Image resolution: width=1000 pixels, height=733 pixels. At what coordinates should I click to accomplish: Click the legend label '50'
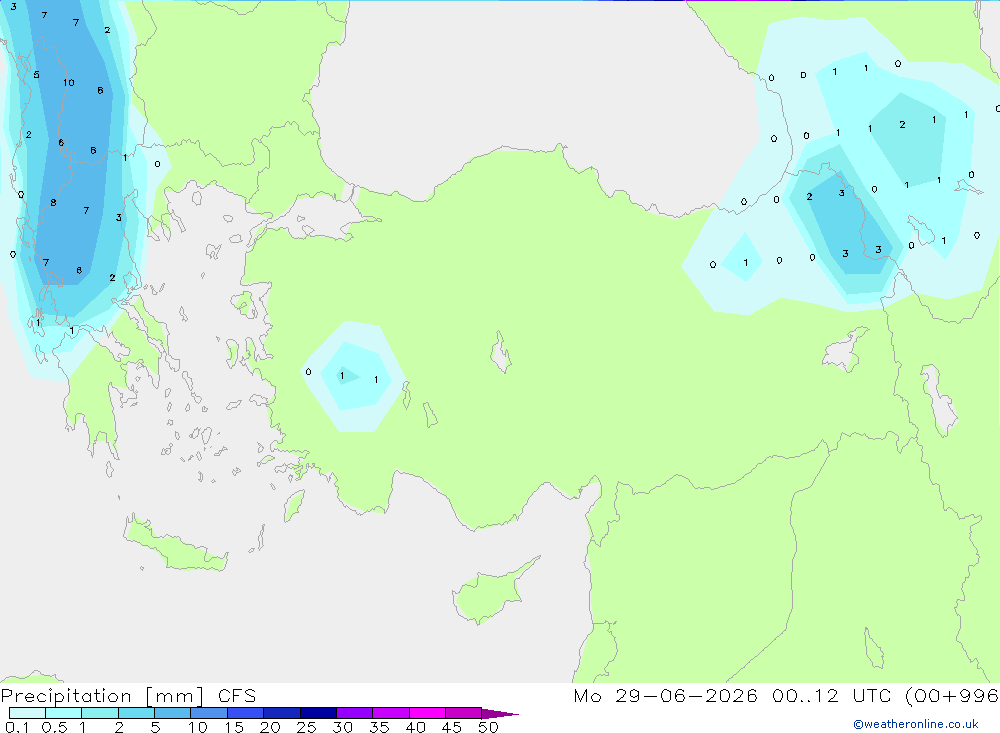point(488,727)
